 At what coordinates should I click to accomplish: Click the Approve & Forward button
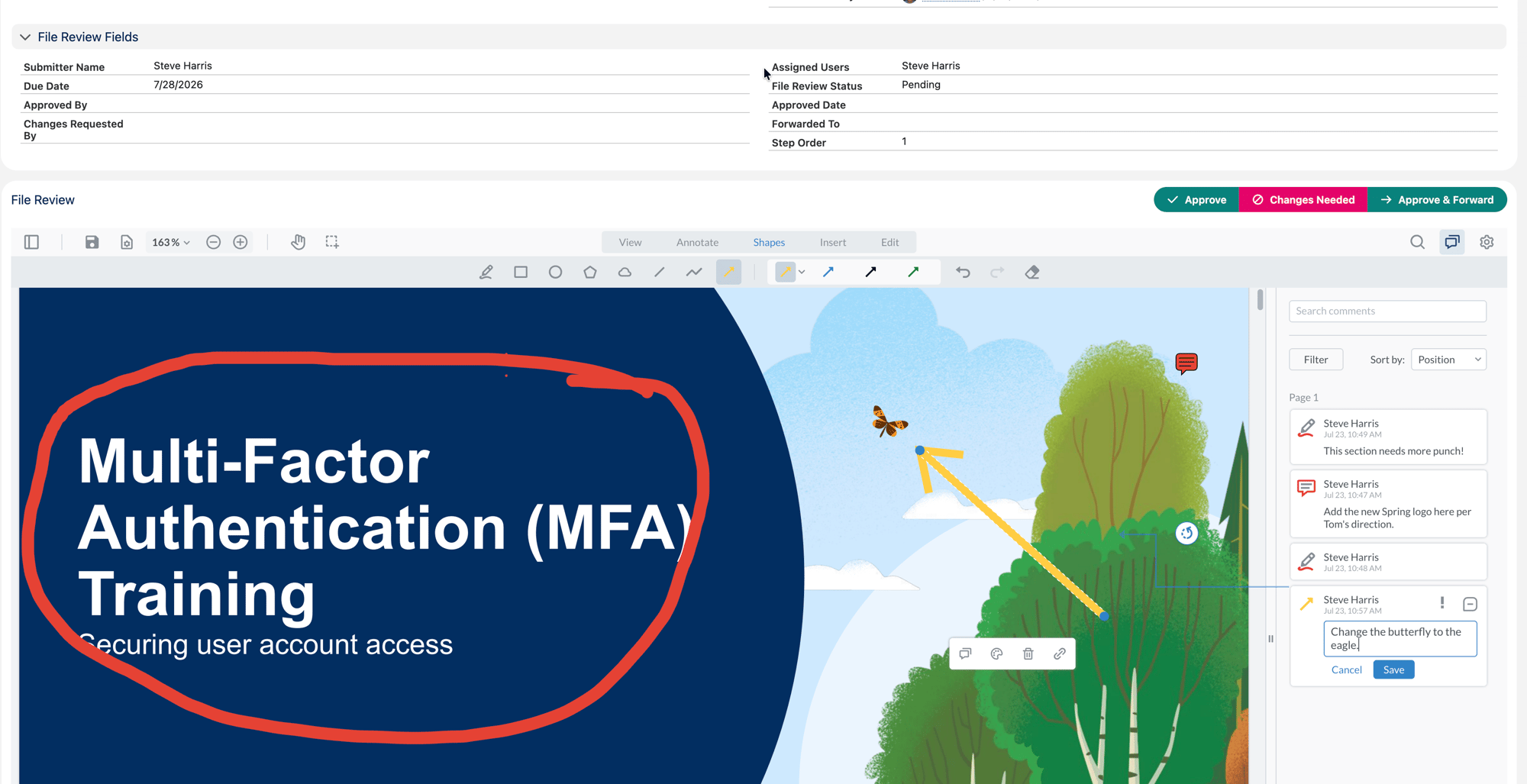[x=1437, y=200]
